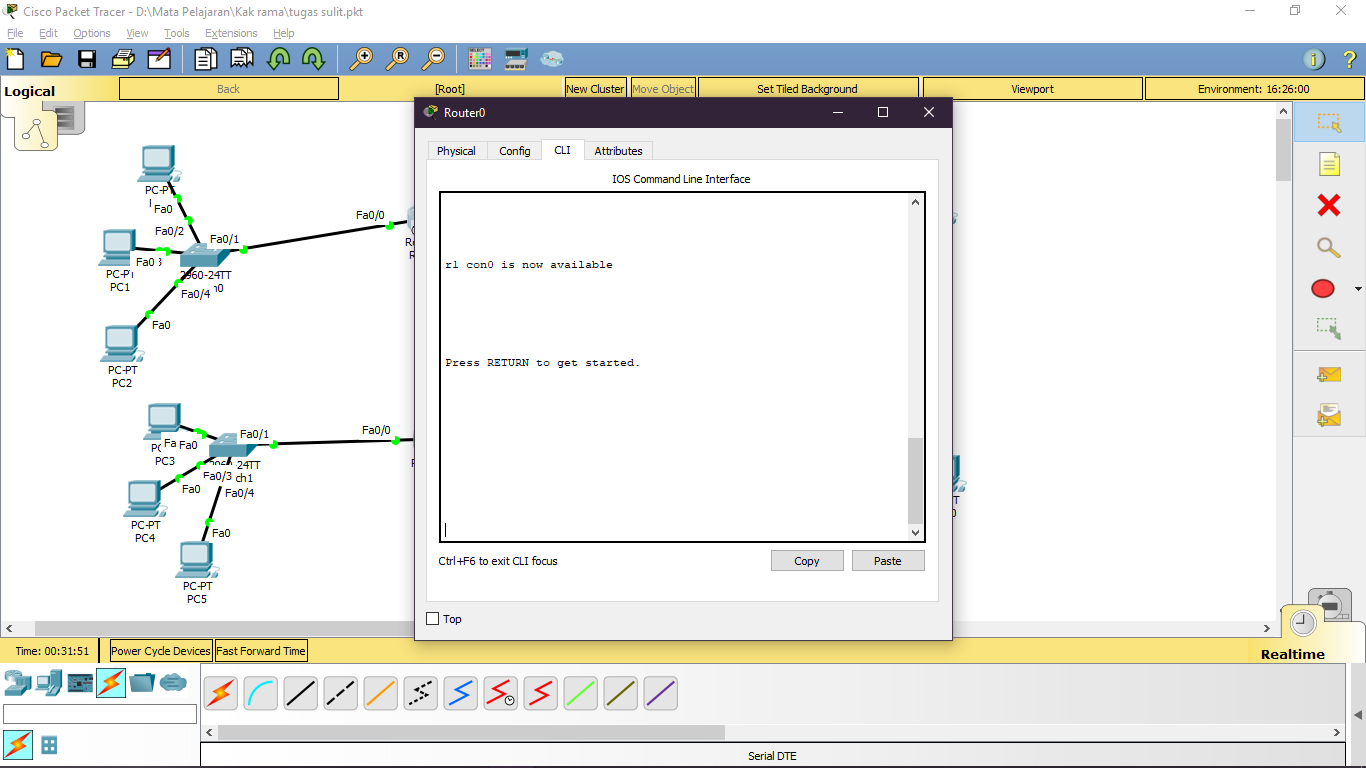Choose the Fiber cable connection
The height and width of the screenshot is (768, 1366).
(x=380, y=693)
